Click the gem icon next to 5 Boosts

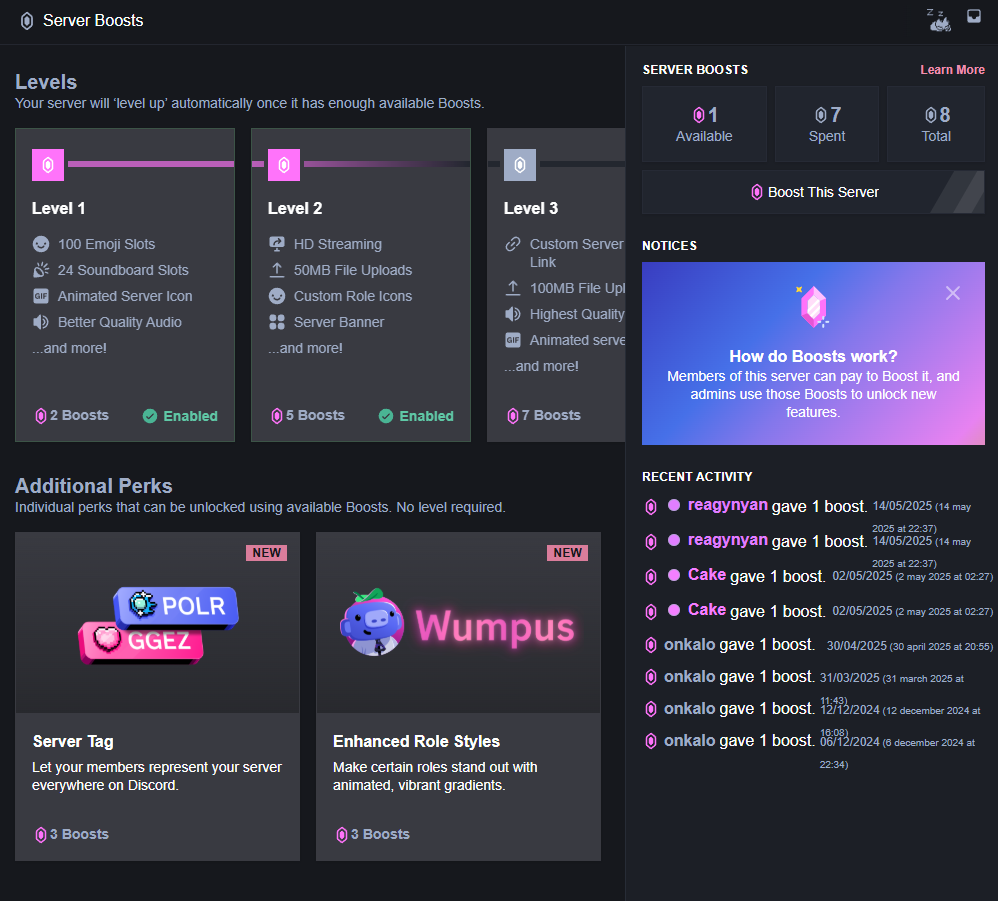point(277,416)
